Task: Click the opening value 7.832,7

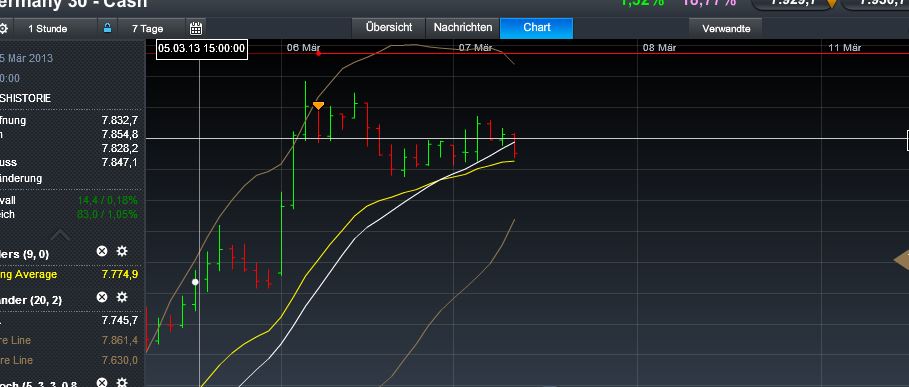Action: (x=119, y=121)
